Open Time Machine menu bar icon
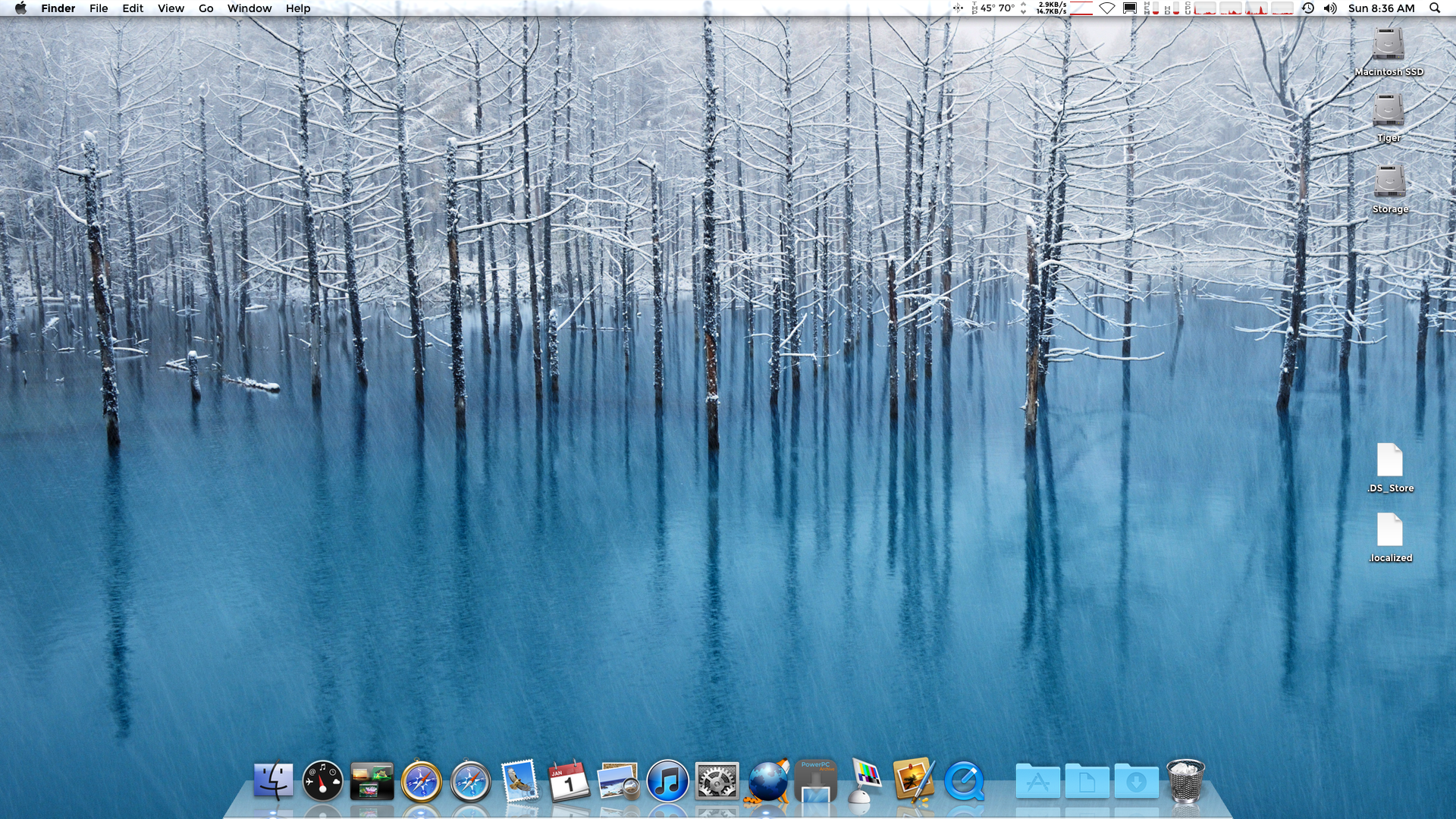Image resolution: width=1456 pixels, height=819 pixels. (1308, 8)
